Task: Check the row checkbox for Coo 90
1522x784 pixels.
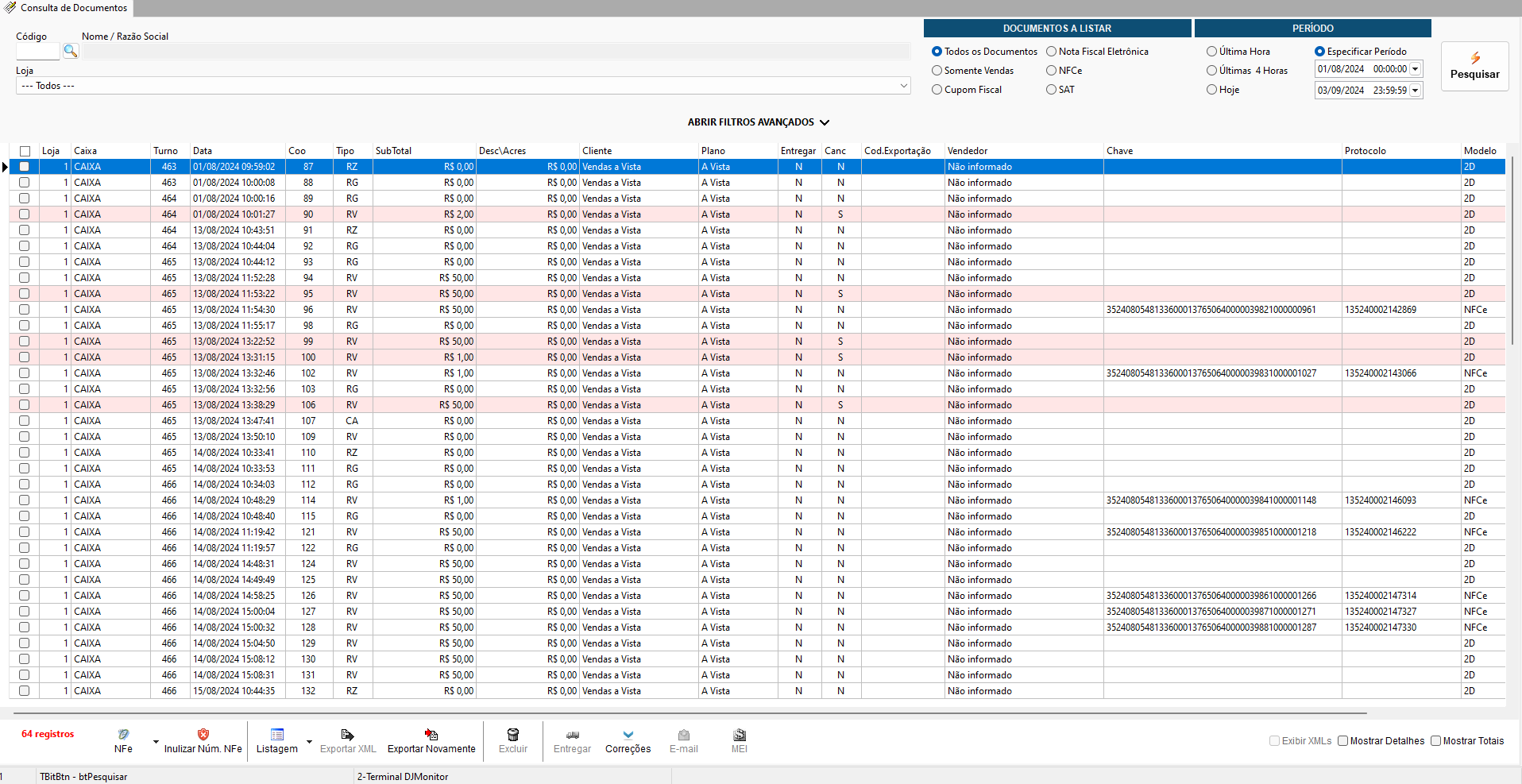Action: [25, 214]
